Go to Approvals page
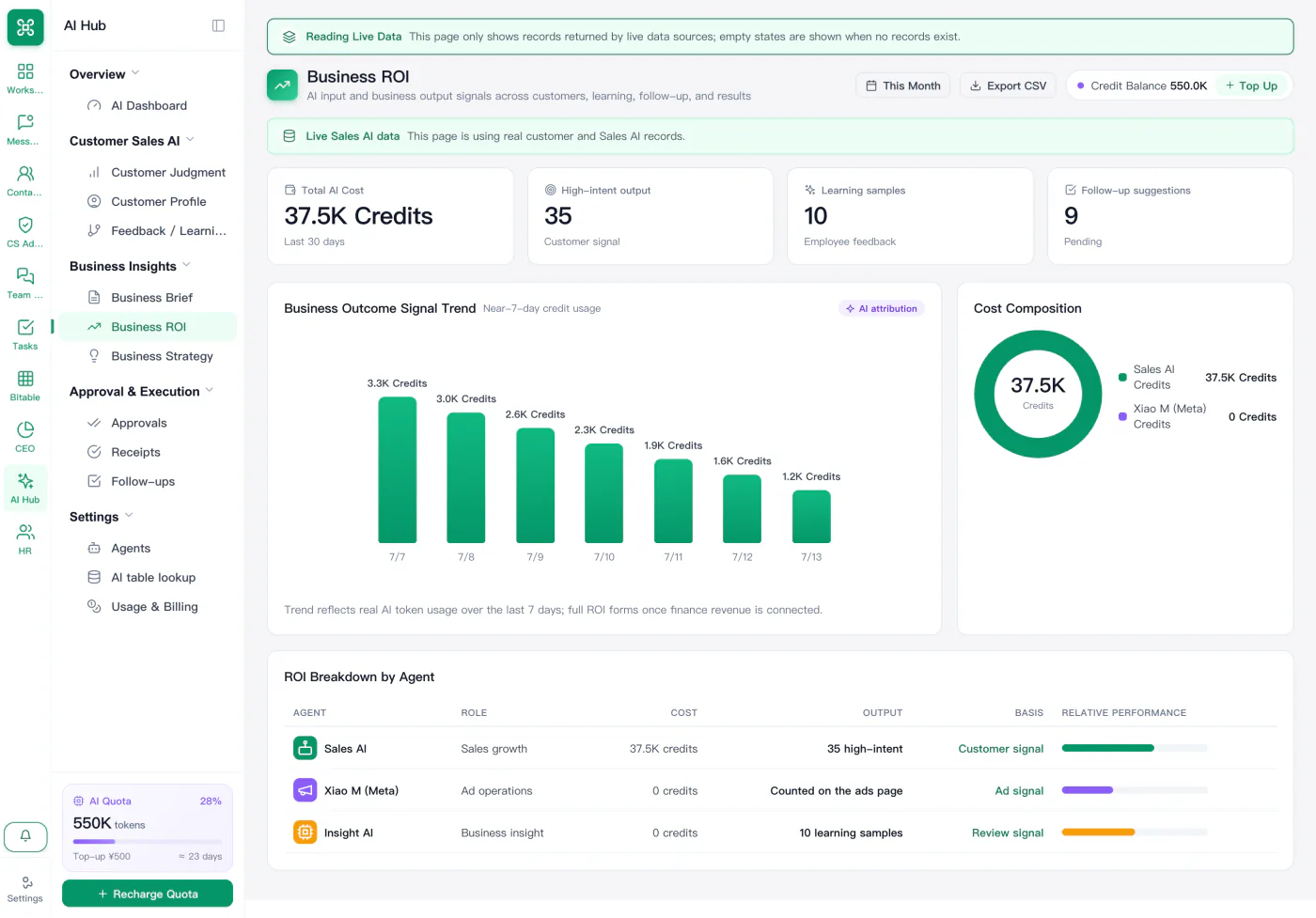The image size is (1316, 918). click(x=148, y=424)
